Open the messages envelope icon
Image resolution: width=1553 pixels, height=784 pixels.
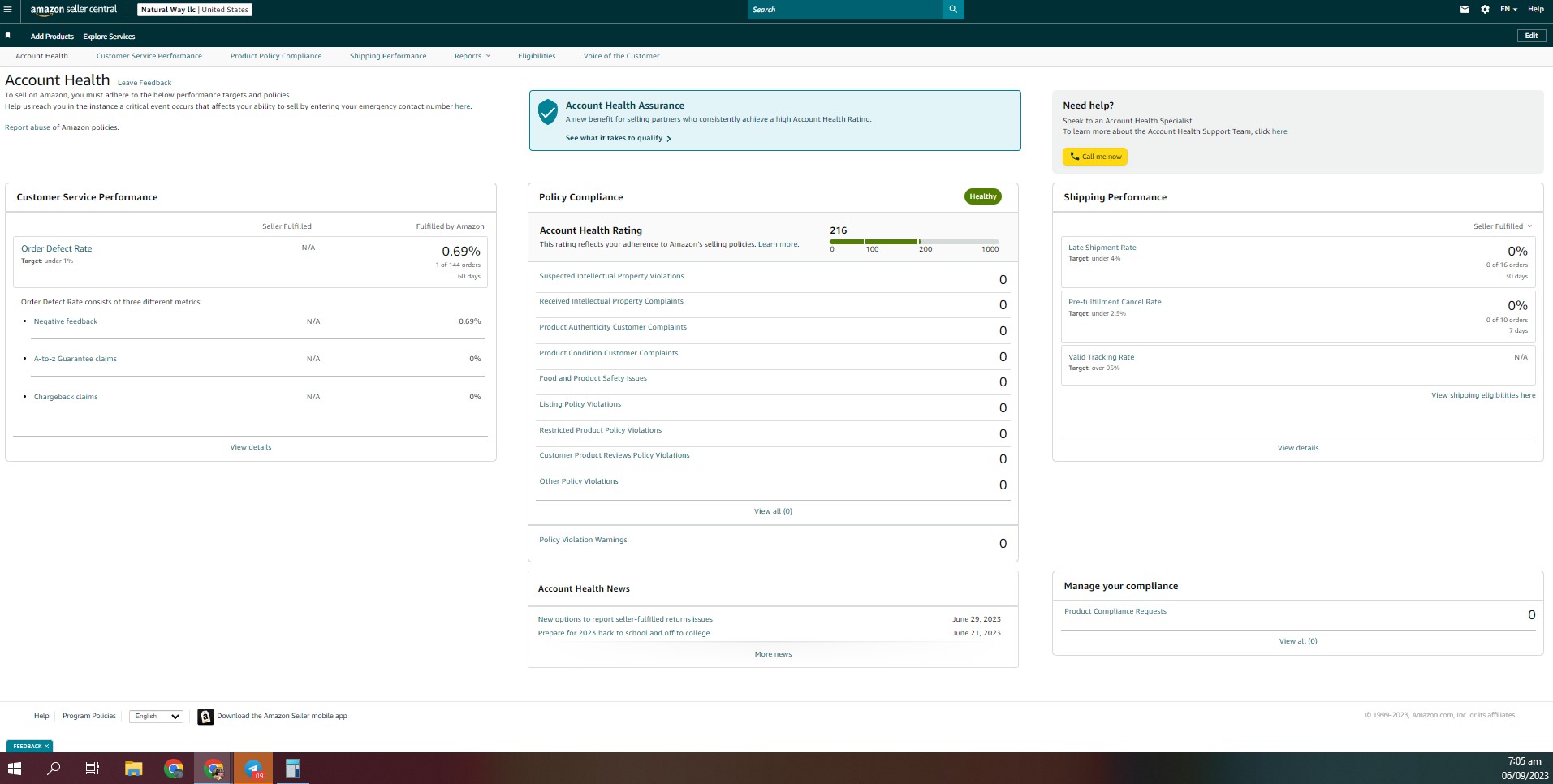tap(1465, 10)
